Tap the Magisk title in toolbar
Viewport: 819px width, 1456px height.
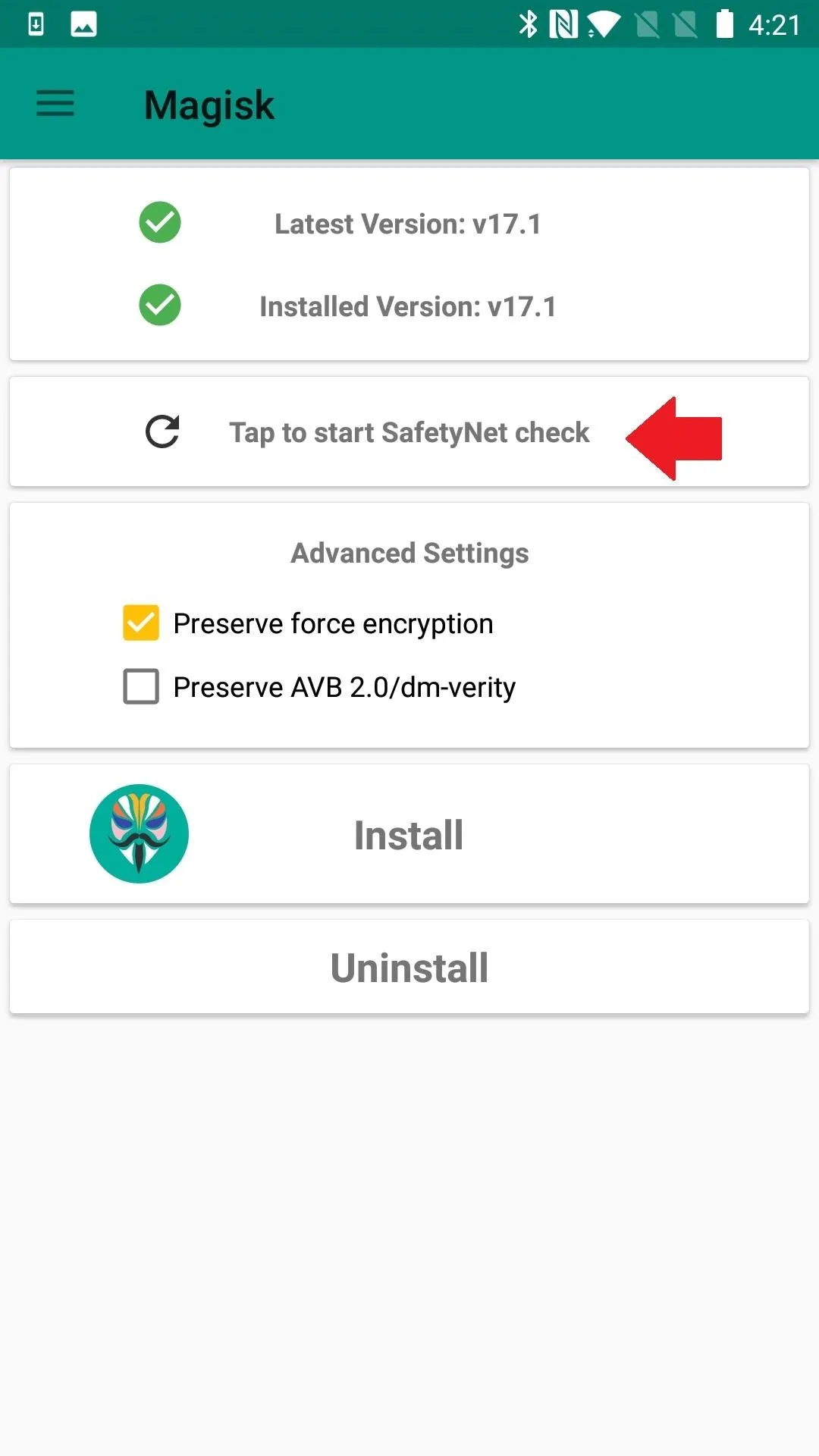pos(209,105)
